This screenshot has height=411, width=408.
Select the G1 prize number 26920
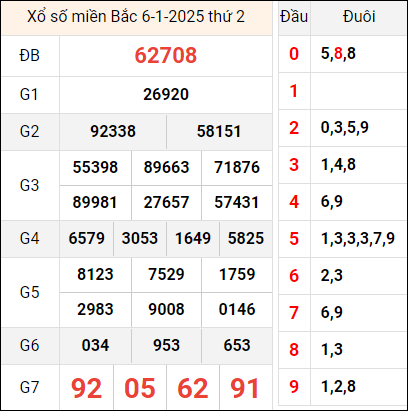[166, 95]
